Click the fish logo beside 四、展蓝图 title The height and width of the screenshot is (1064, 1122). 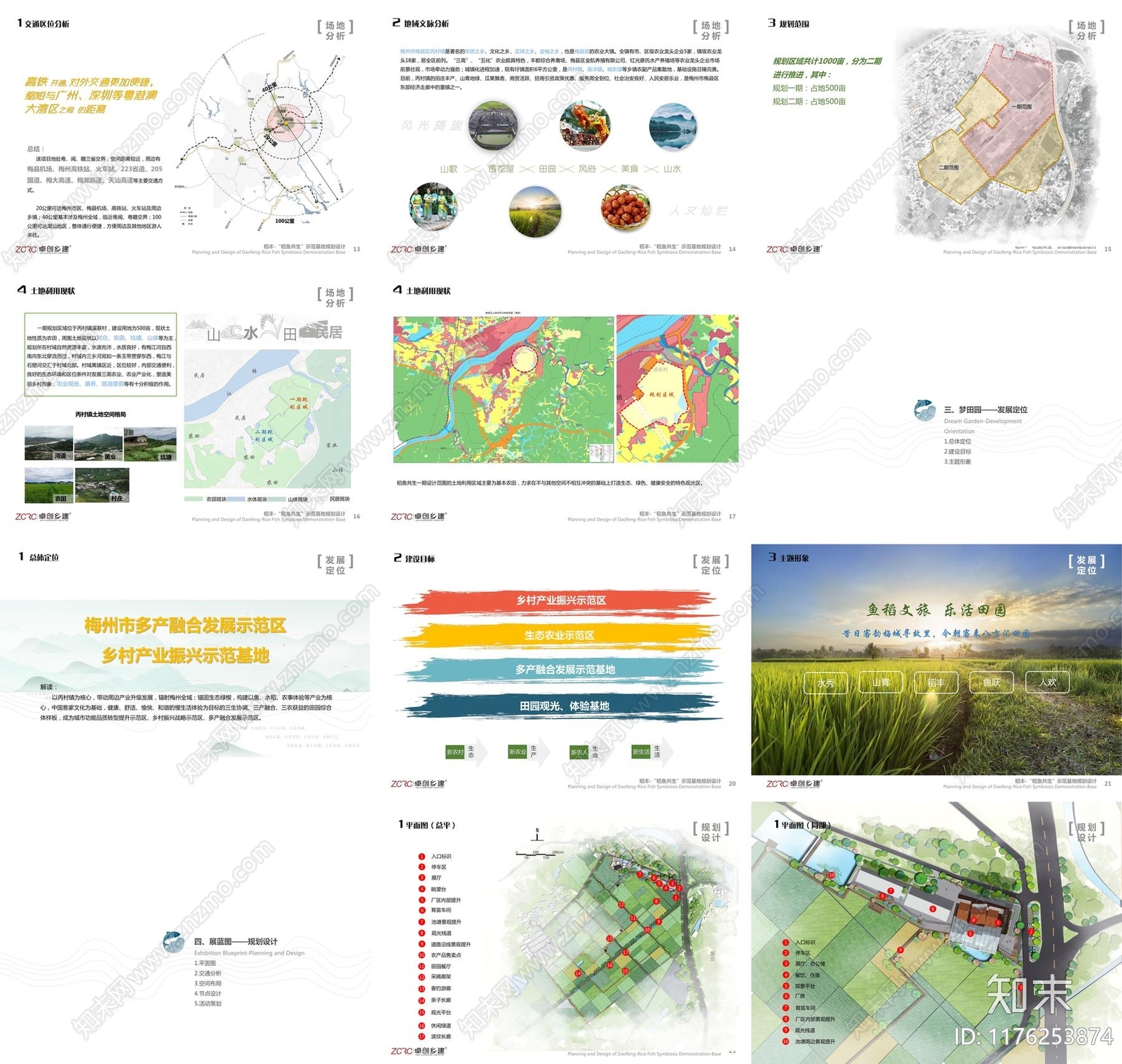click(x=173, y=942)
